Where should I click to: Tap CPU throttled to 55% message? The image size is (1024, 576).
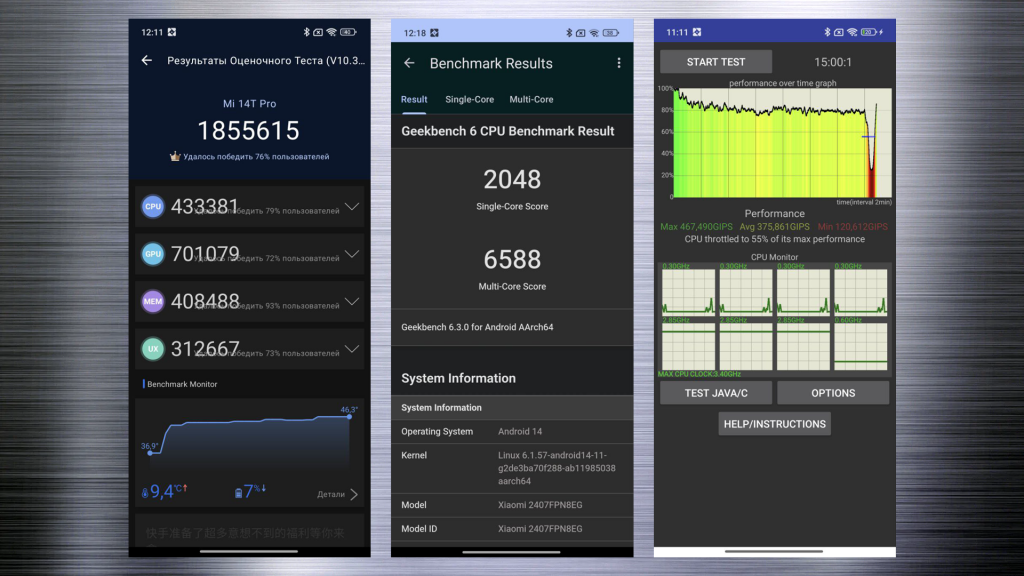(x=775, y=239)
